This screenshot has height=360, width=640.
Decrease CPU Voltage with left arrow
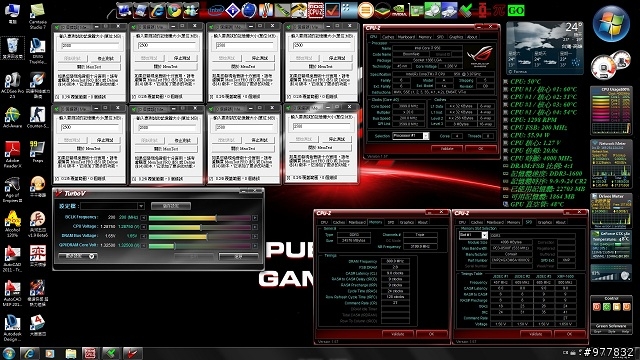point(143,227)
